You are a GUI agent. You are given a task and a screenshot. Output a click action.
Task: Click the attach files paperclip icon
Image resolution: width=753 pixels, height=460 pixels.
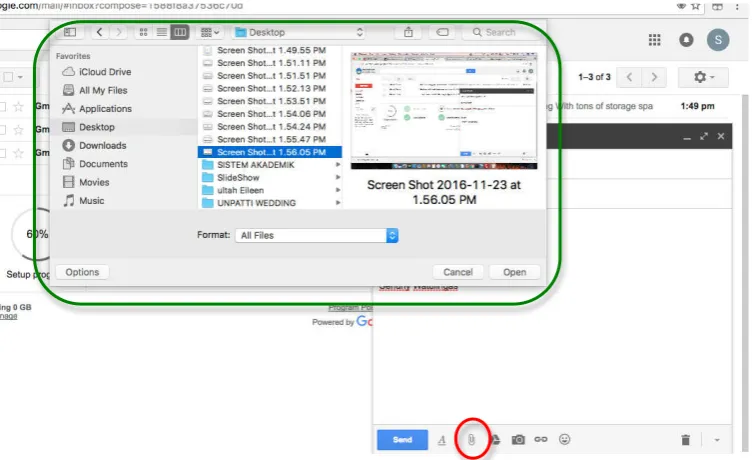pyautogui.click(x=472, y=439)
